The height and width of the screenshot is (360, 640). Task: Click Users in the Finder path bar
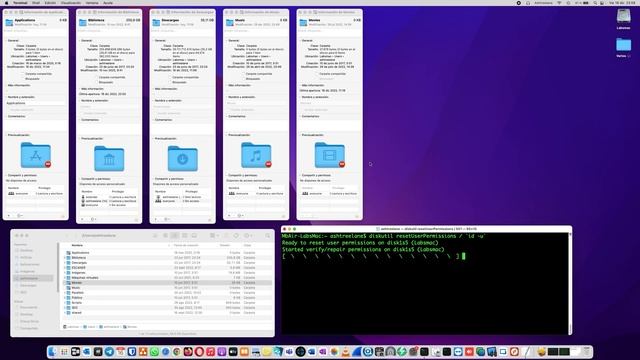89,327
